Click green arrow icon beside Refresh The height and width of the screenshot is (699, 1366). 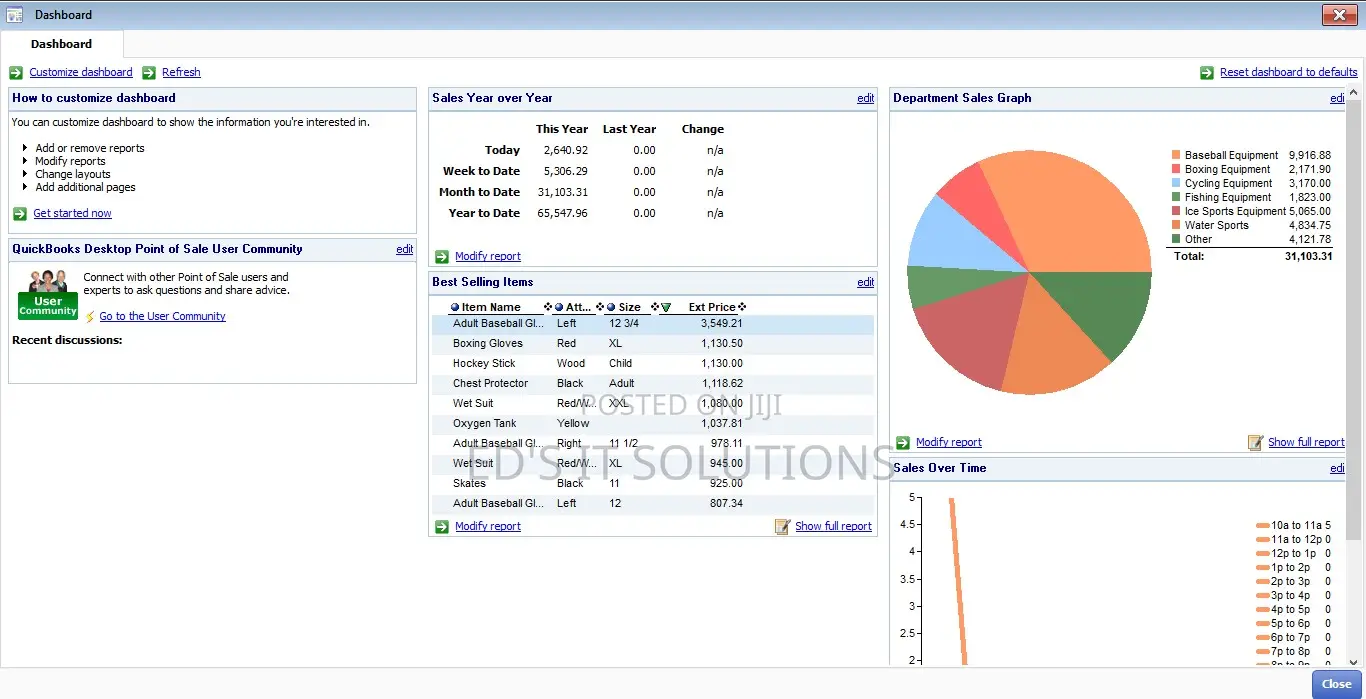(x=149, y=72)
